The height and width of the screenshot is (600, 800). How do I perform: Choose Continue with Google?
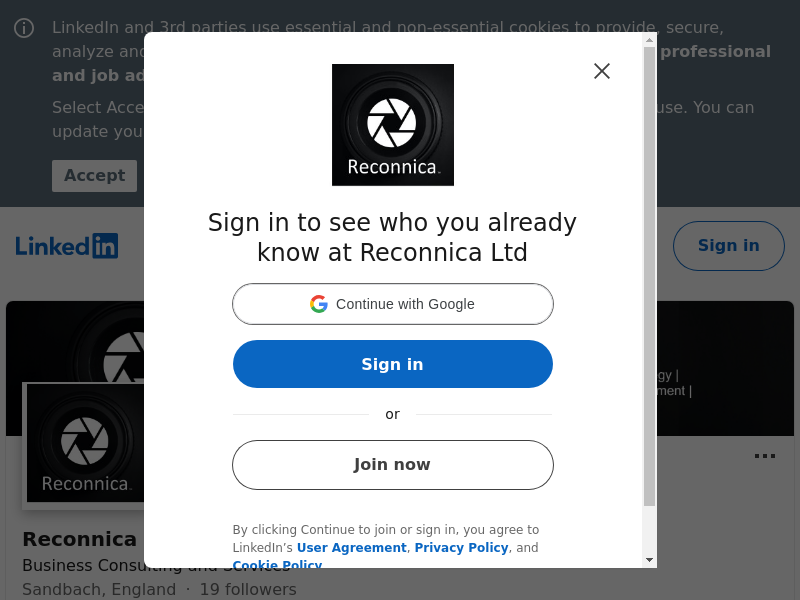click(392, 304)
